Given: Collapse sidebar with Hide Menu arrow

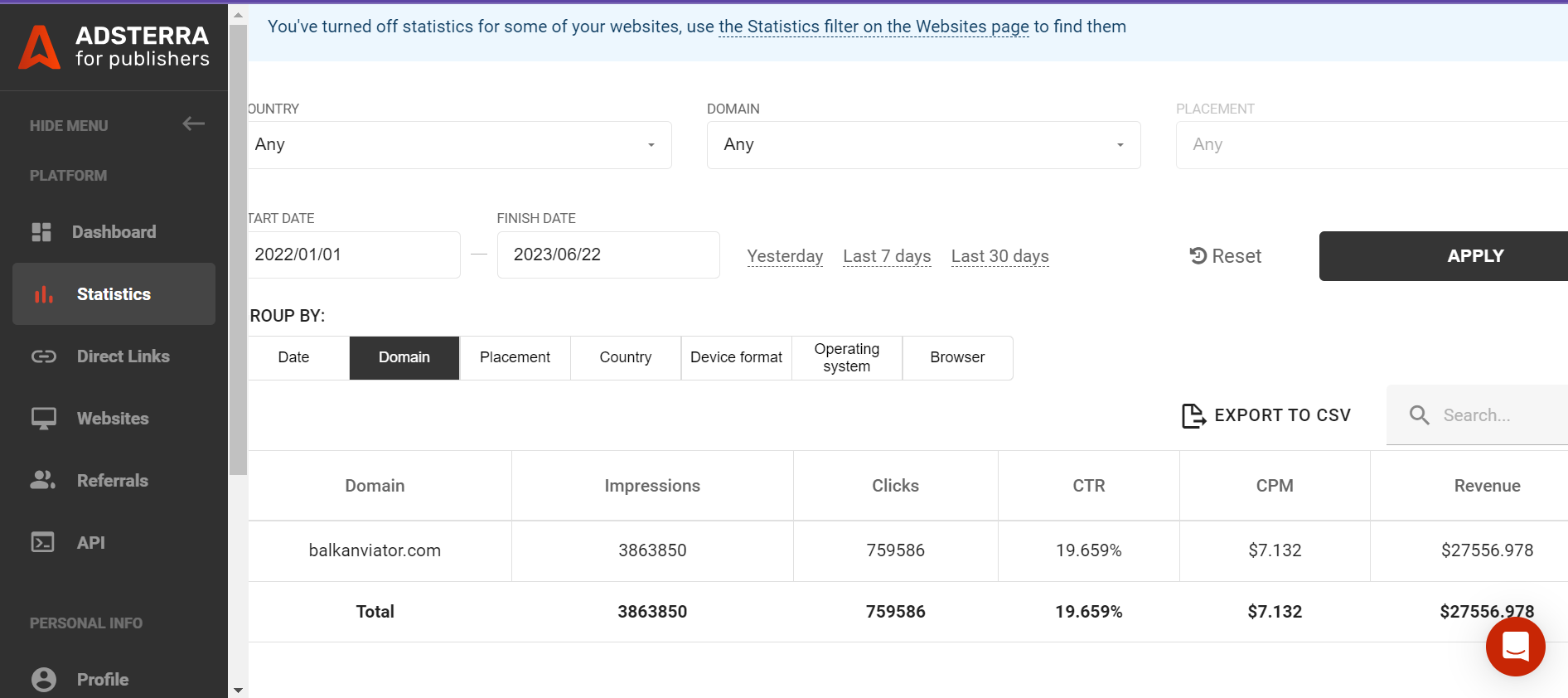Looking at the screenshot, I should 193,124.
